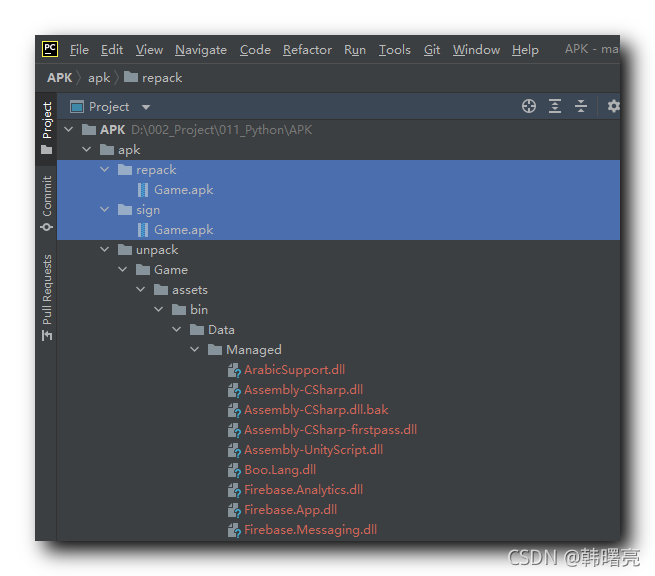This screenshot has width=655, height=576.
Task: Open the Project tool window side tab
Action: point(47,127)
